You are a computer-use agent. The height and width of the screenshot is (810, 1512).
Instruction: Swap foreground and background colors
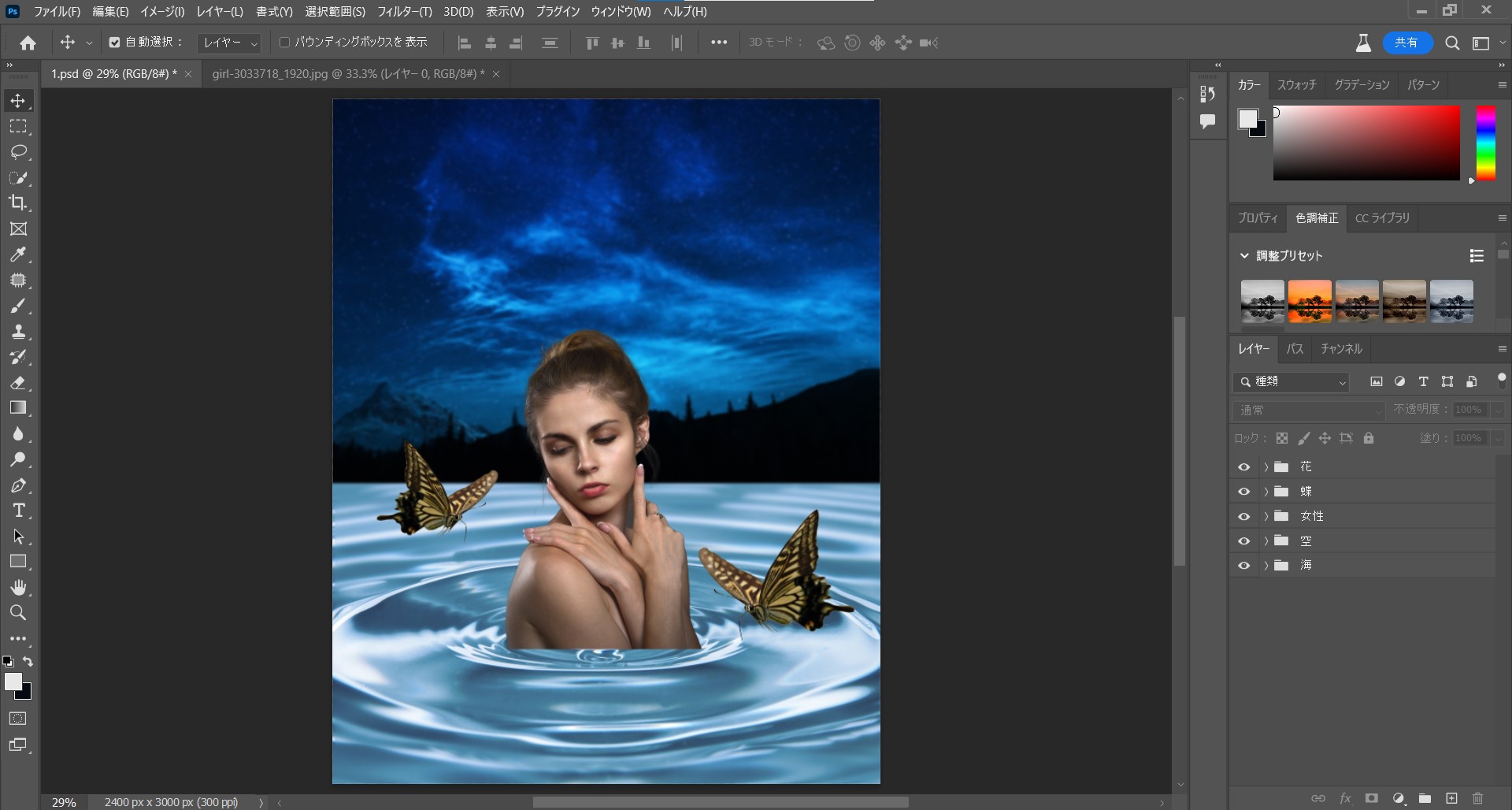click(28, 662)
